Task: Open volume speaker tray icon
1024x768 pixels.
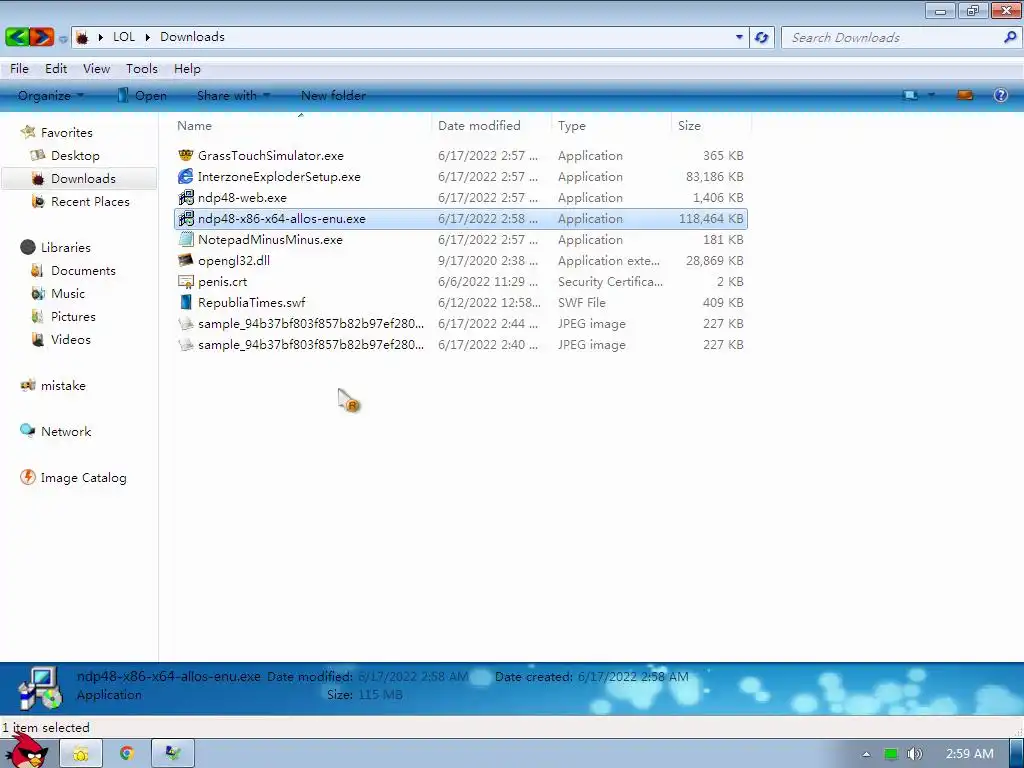Action: tap(915, 754)
